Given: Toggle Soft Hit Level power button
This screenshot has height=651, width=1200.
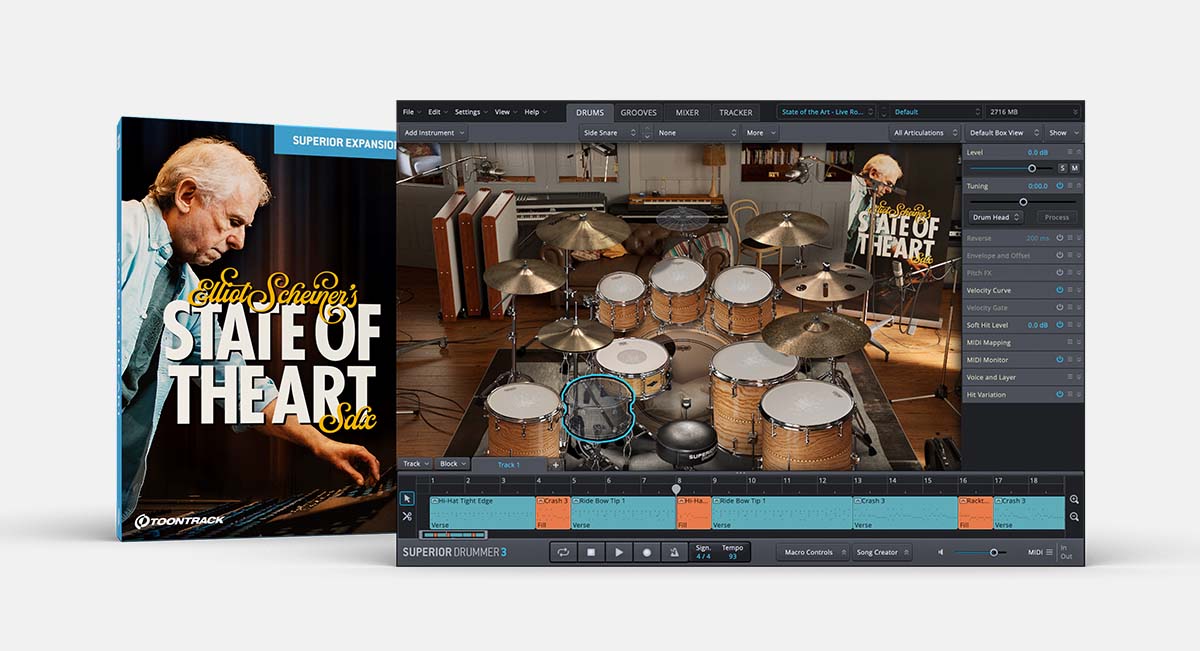Looking at the screenshot, I should click(x=1060, y=325).
